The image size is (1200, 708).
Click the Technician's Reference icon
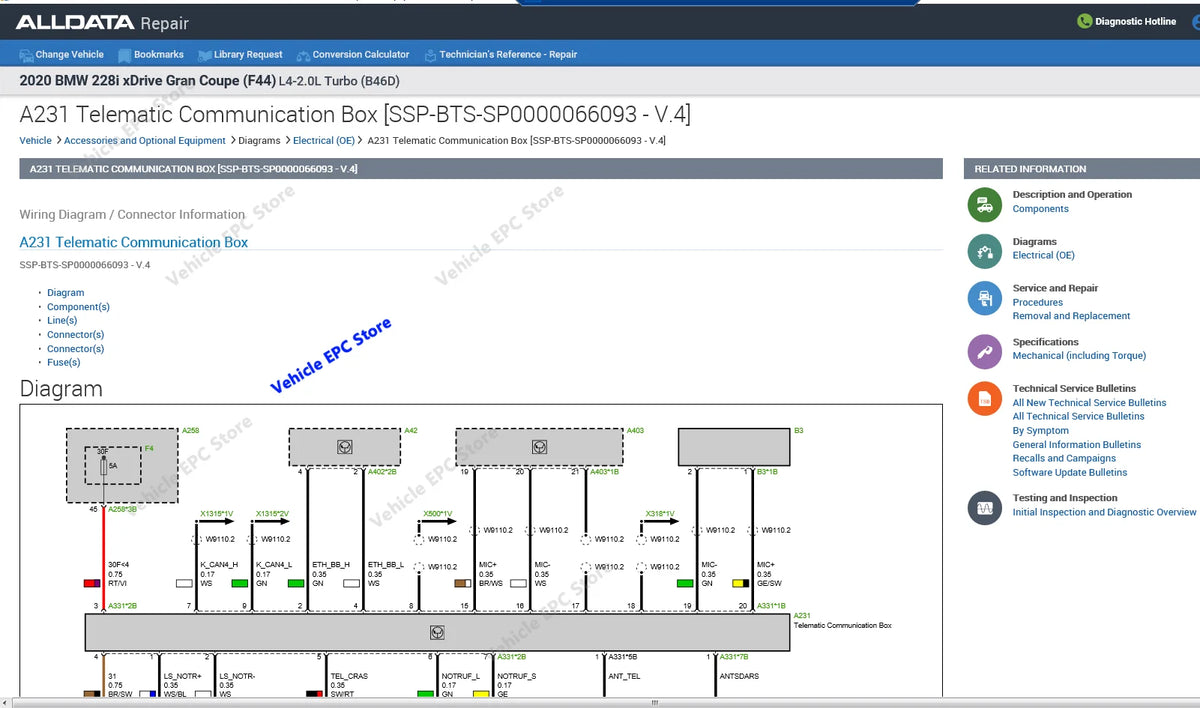pos(430,55)
